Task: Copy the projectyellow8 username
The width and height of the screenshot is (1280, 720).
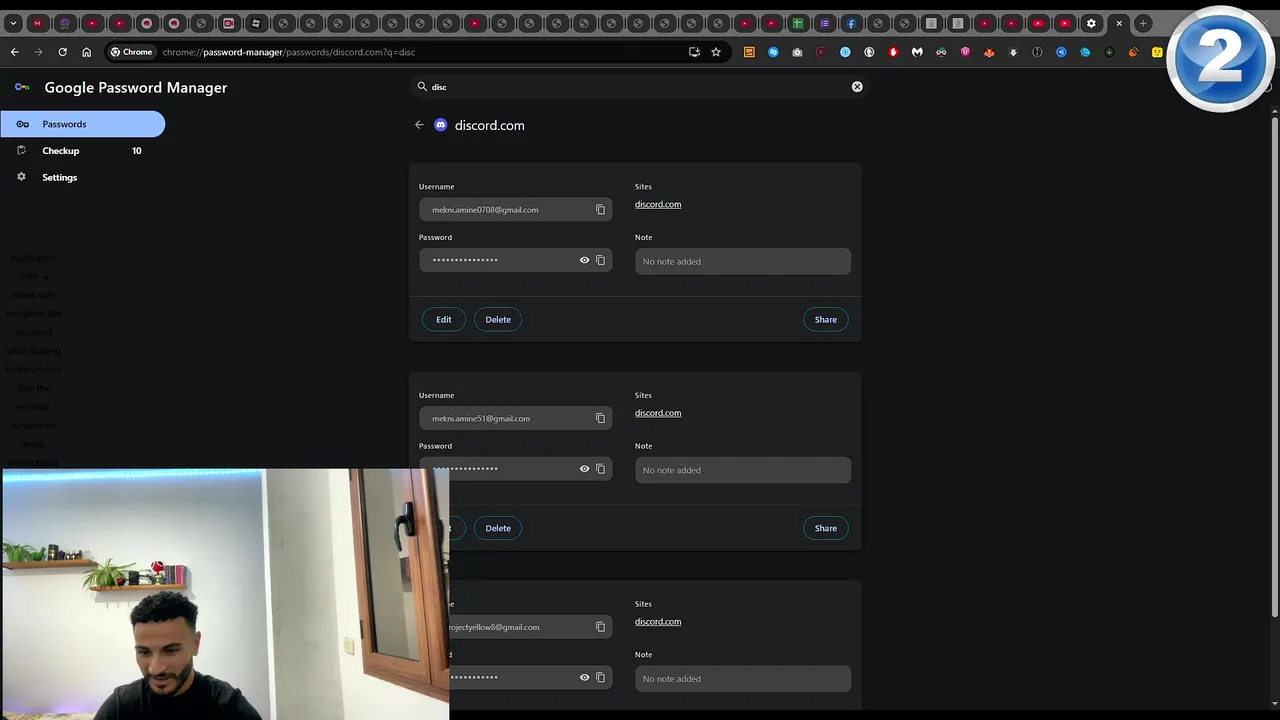Action: (x=600, y=627)
